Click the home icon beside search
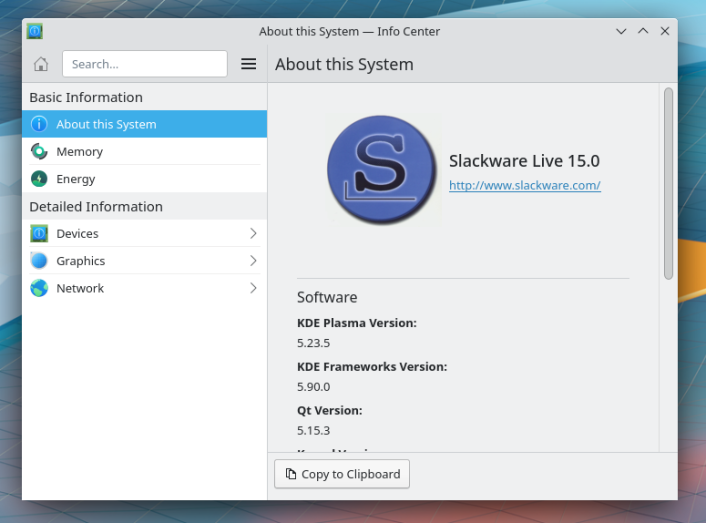706x523 pixels. [x=41, y=64]
